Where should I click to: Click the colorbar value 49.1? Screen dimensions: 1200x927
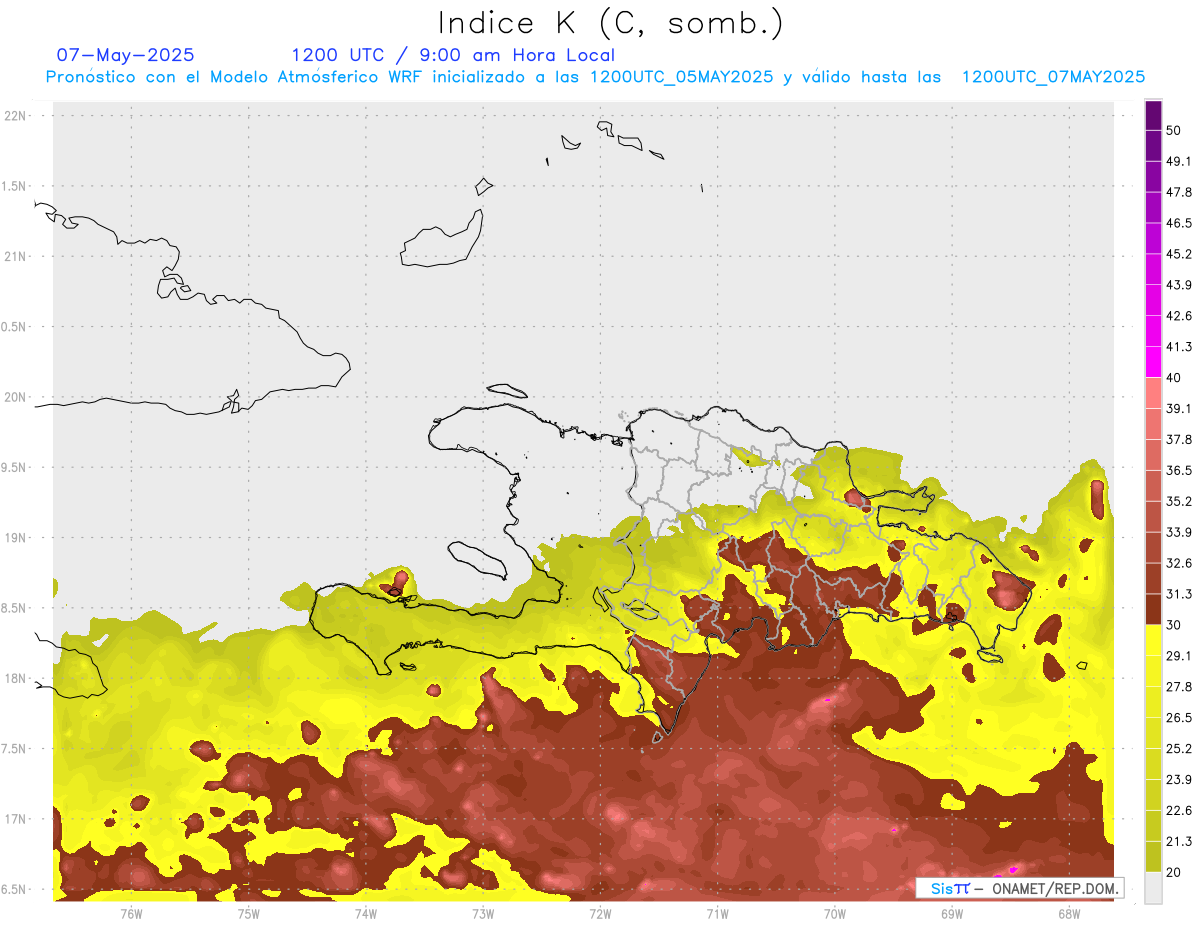(x=1179, y=161)
